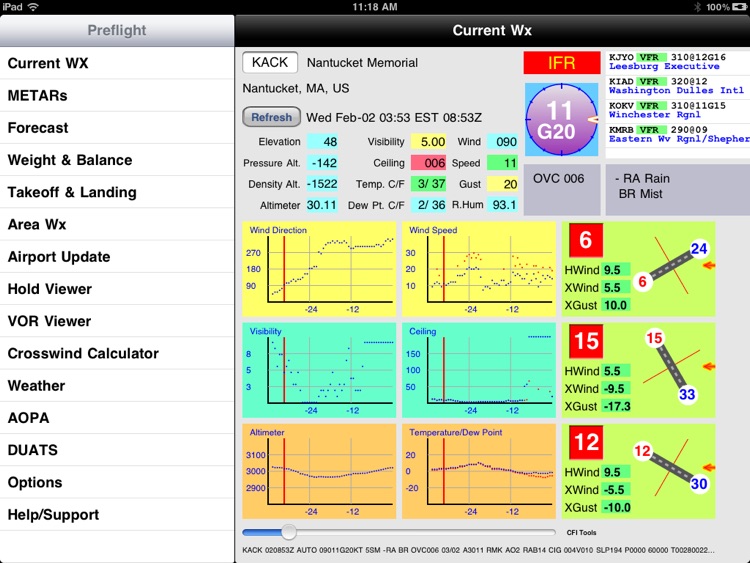Image resolution: width=750 pixels, height=563 pixels.
Task: Open VOR Viewer
Action: (117, 321)
